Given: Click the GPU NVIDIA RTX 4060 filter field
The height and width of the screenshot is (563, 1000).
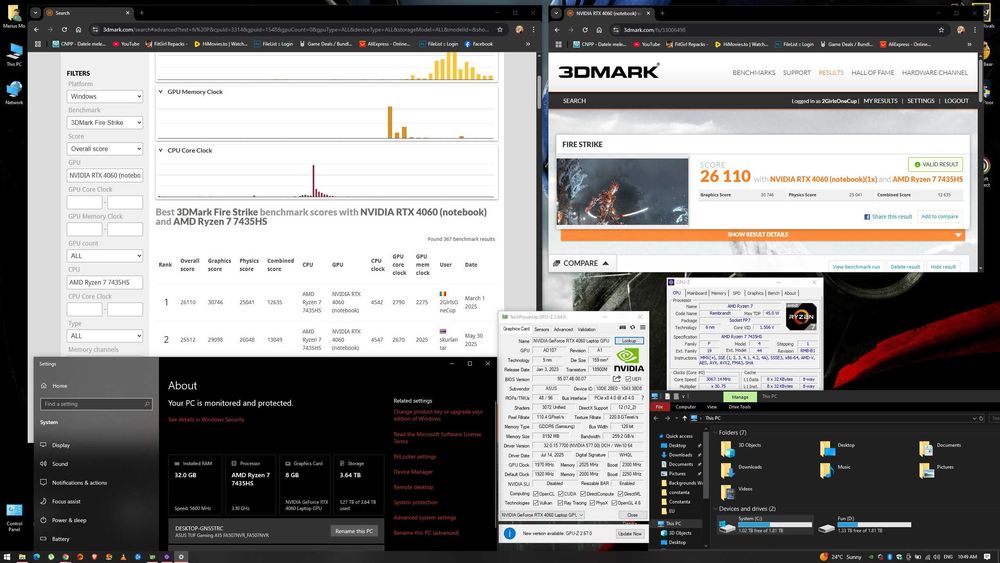Looking at the screenshot, I should [x=105, y=175].
